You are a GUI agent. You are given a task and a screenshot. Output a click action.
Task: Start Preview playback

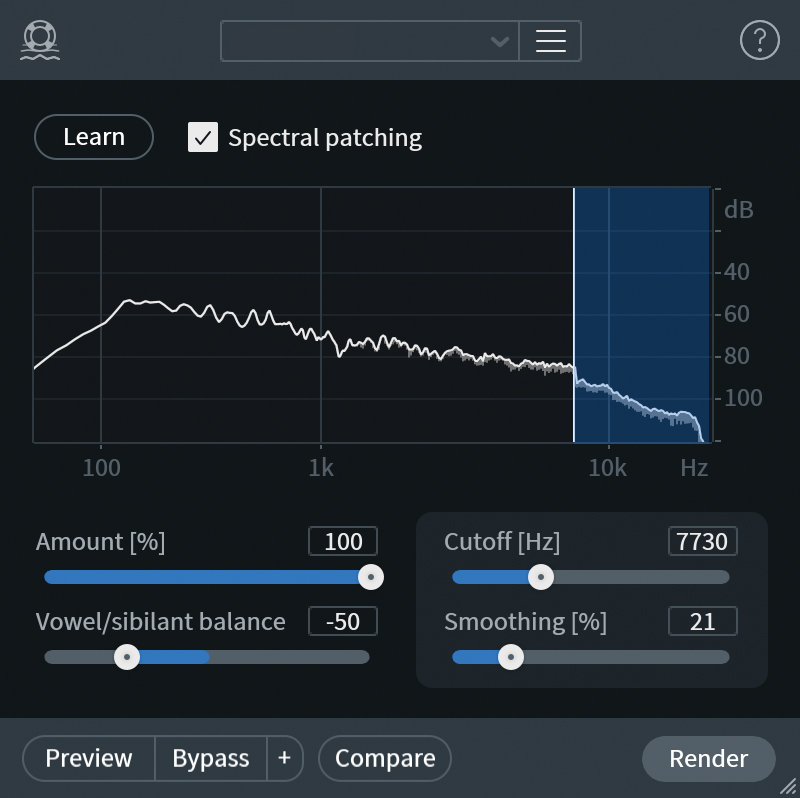87,759
